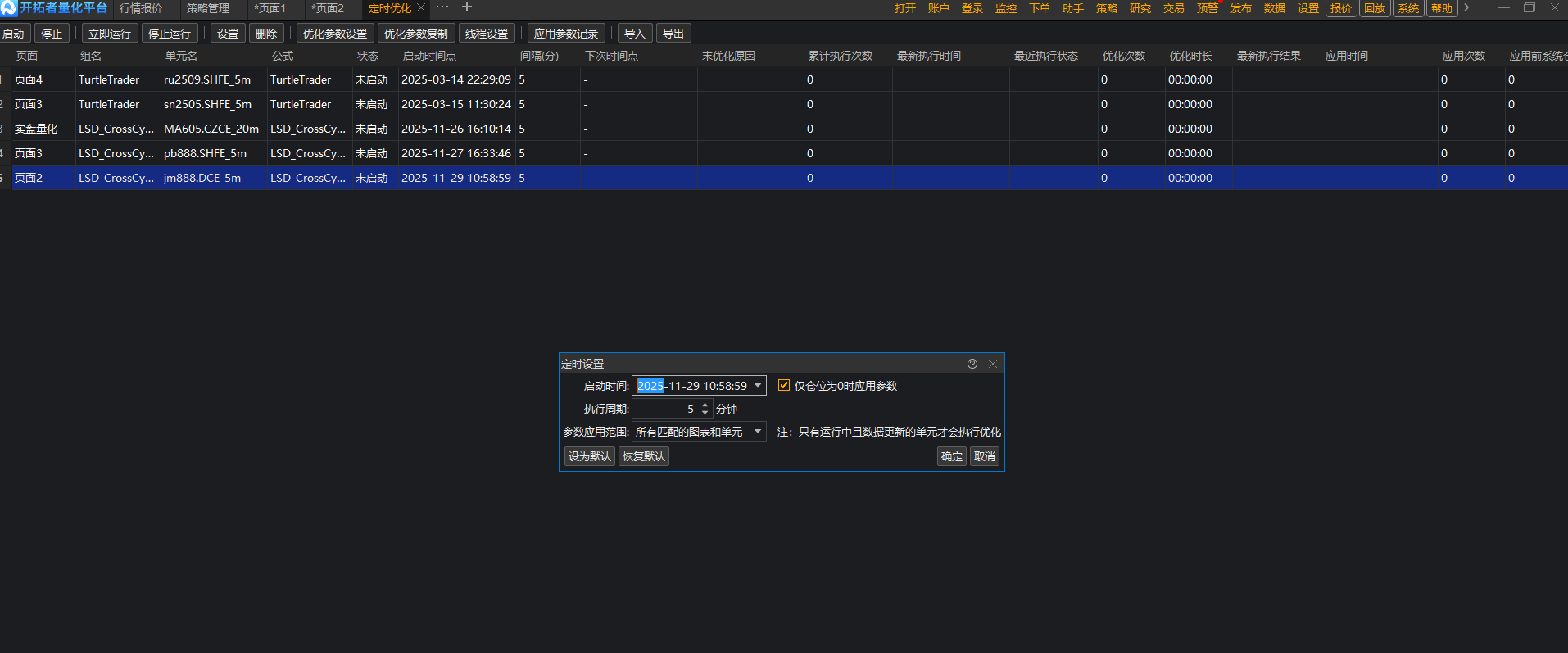The width and height of the screenshot is (1568, 653).
Task: Toggle 仅仓位为0时应用参数 checkbox
Action: pyautogui.click(x=784, y=386)
